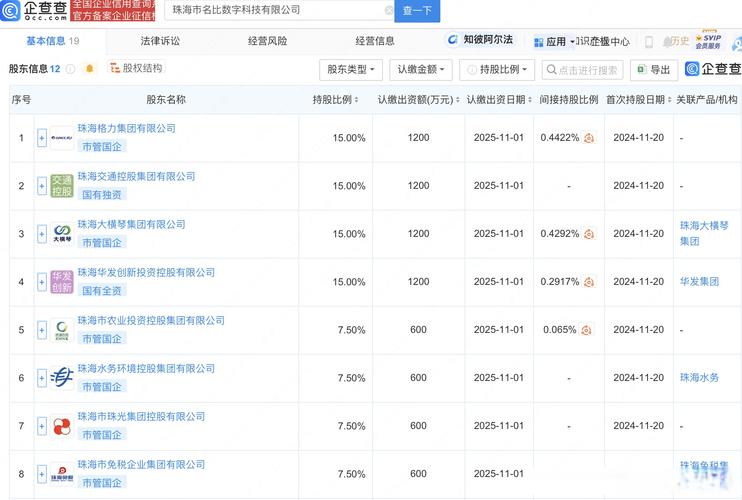Expand row of 珠海格力集团有限公司
Image resolution: width=742 pixels, height=500 pixels.
[42, 138]
